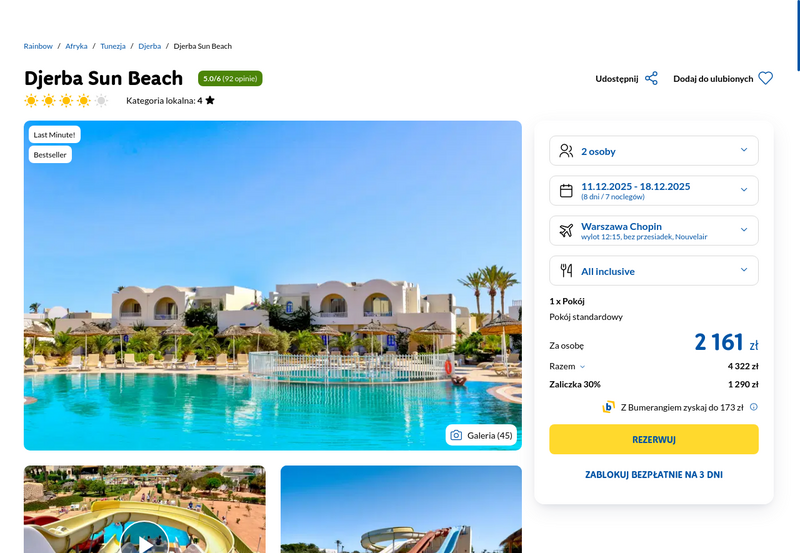Open the Tunezja breadcrumb link
The height and width of the screenshot is (553, 800).
coord(113,46)
